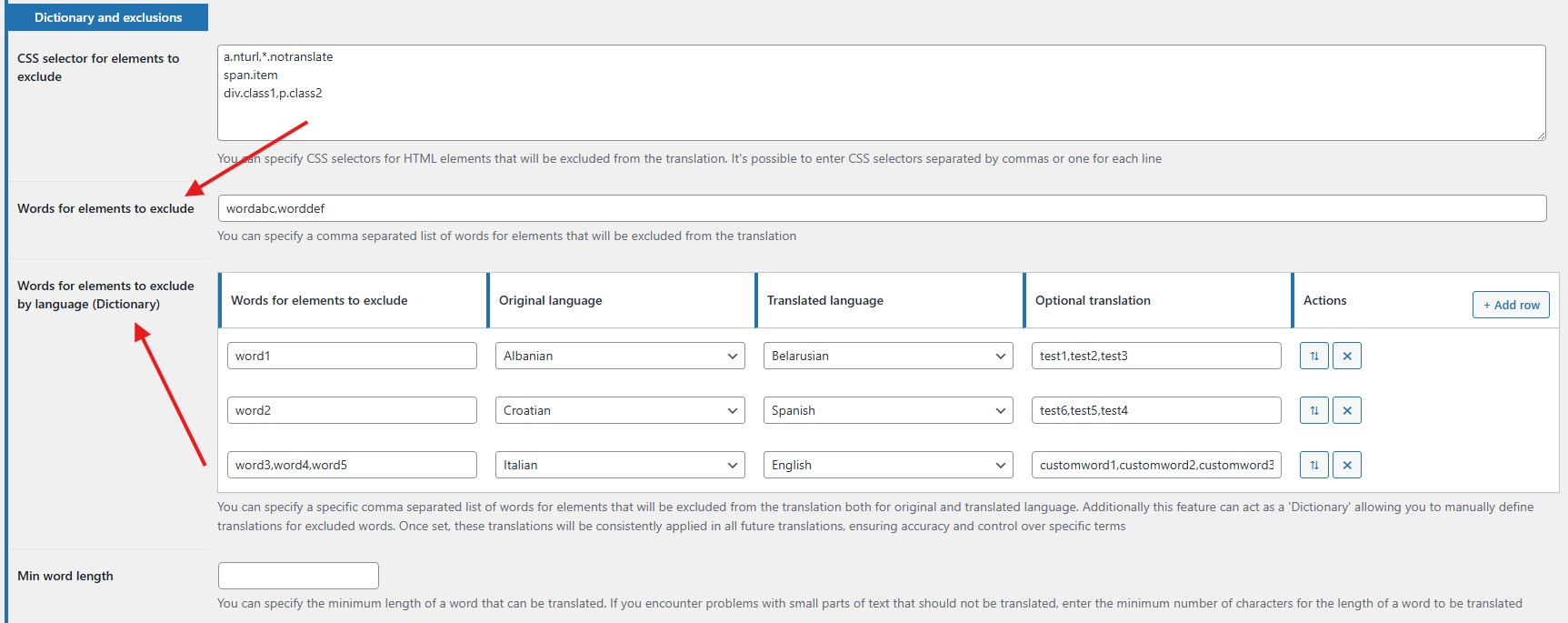Click the wordabc,worddef exclusion field
Viewport: 1568px width, 623px height.
(x=882, y=208)
